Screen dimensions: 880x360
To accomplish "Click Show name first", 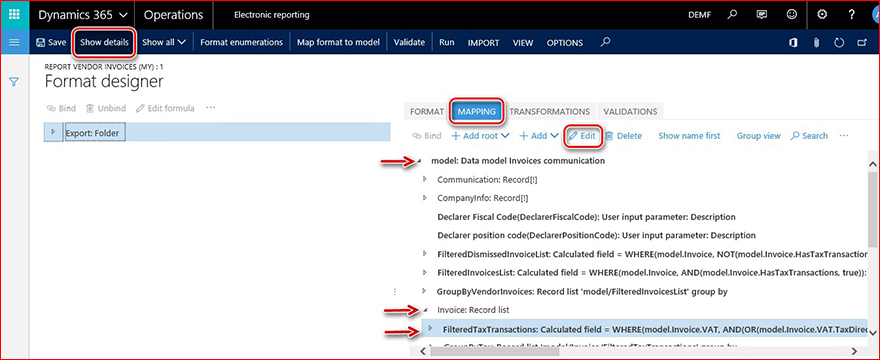I will pyautogui.click(x=689, y=136).
